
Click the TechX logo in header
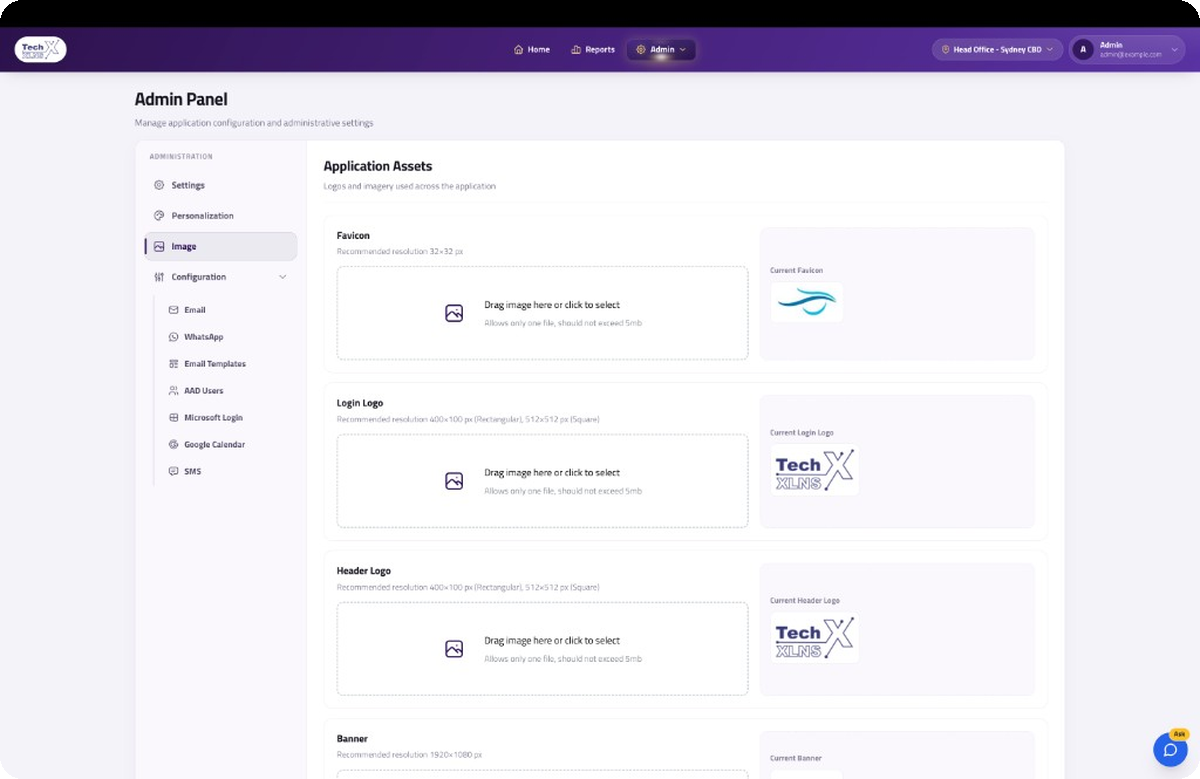click(41, 49)
